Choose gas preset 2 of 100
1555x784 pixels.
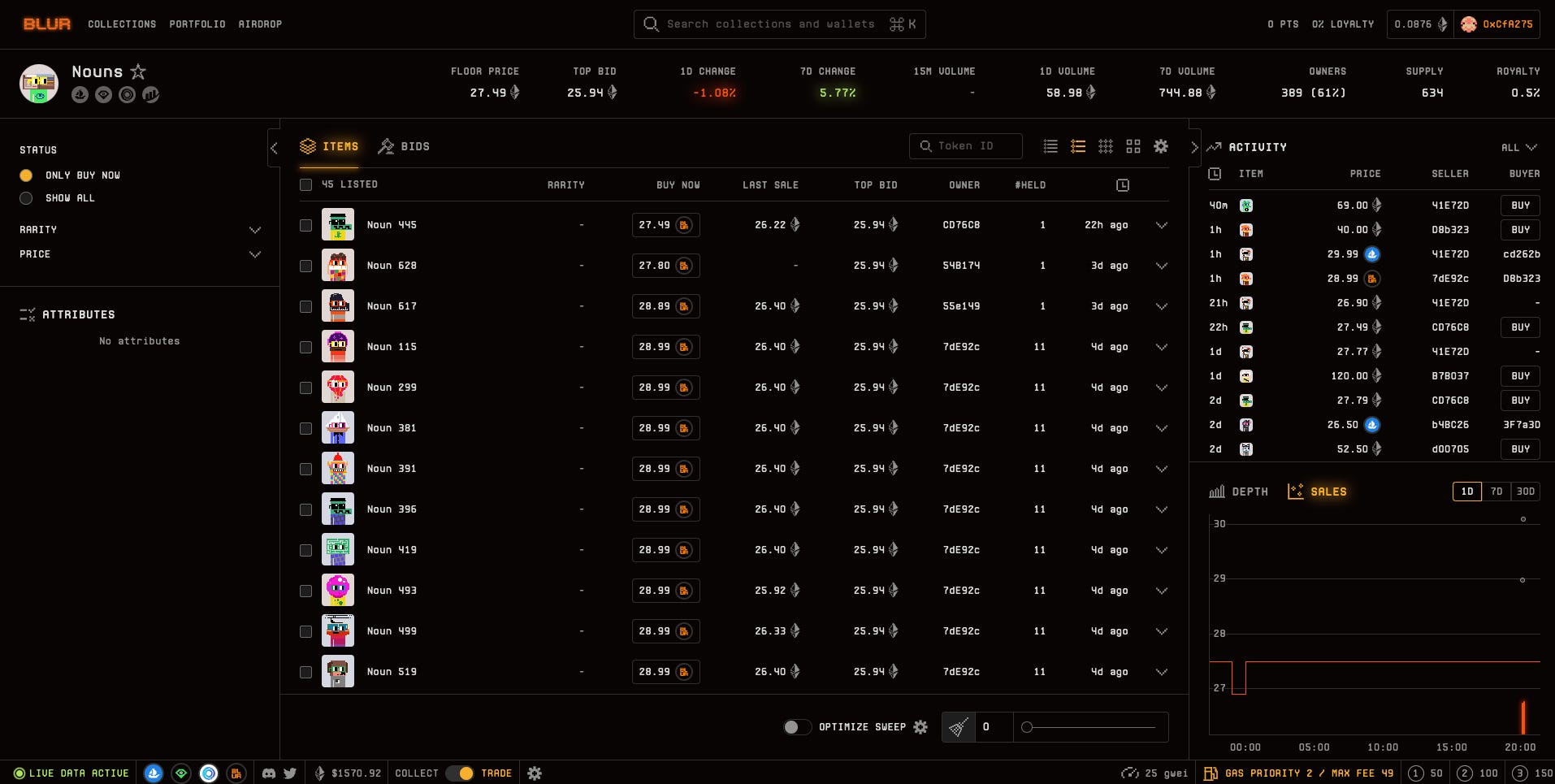pyautogui.click(x=1478, y=773)
